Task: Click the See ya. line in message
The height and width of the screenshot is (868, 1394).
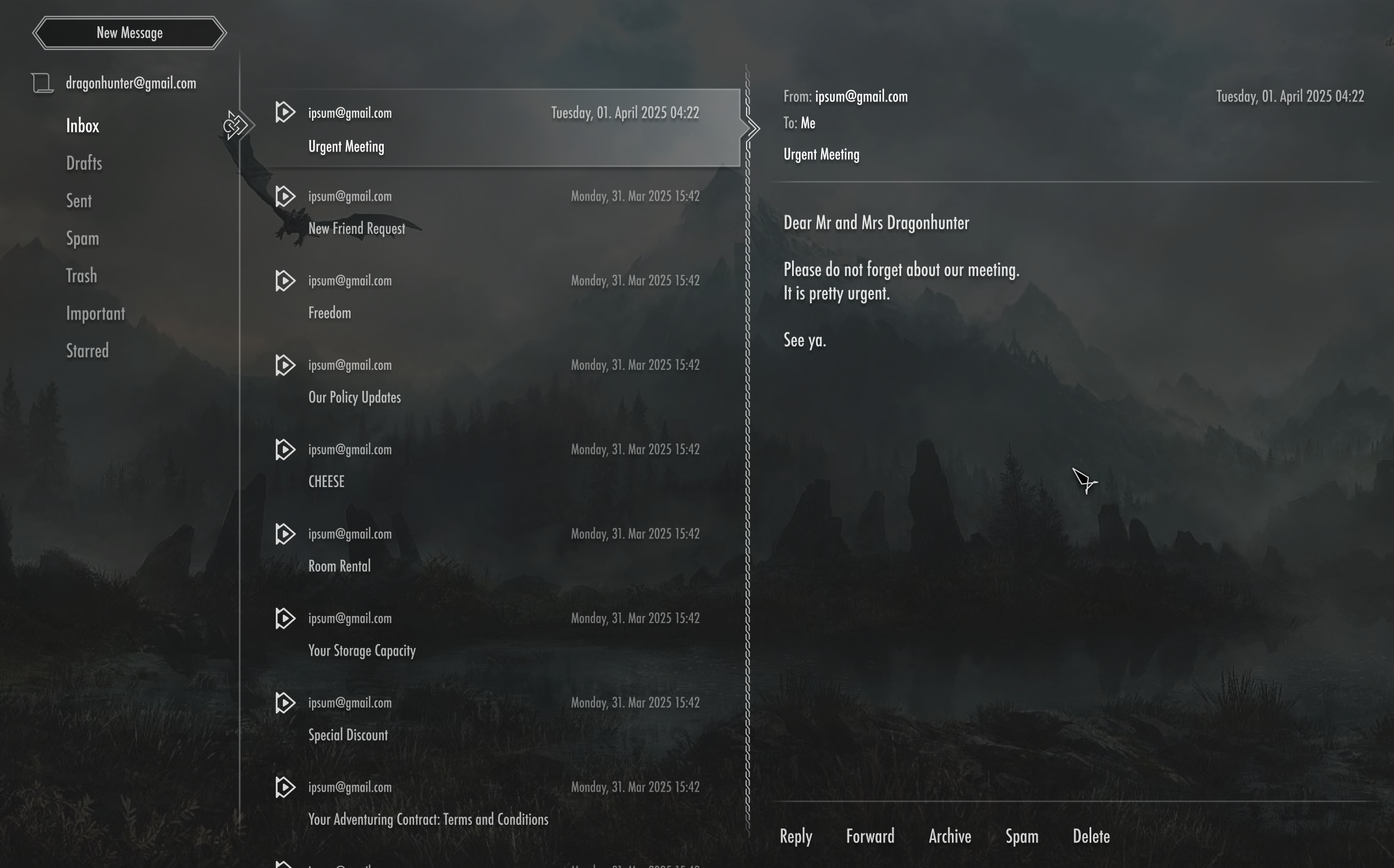Action: [804, 340]
